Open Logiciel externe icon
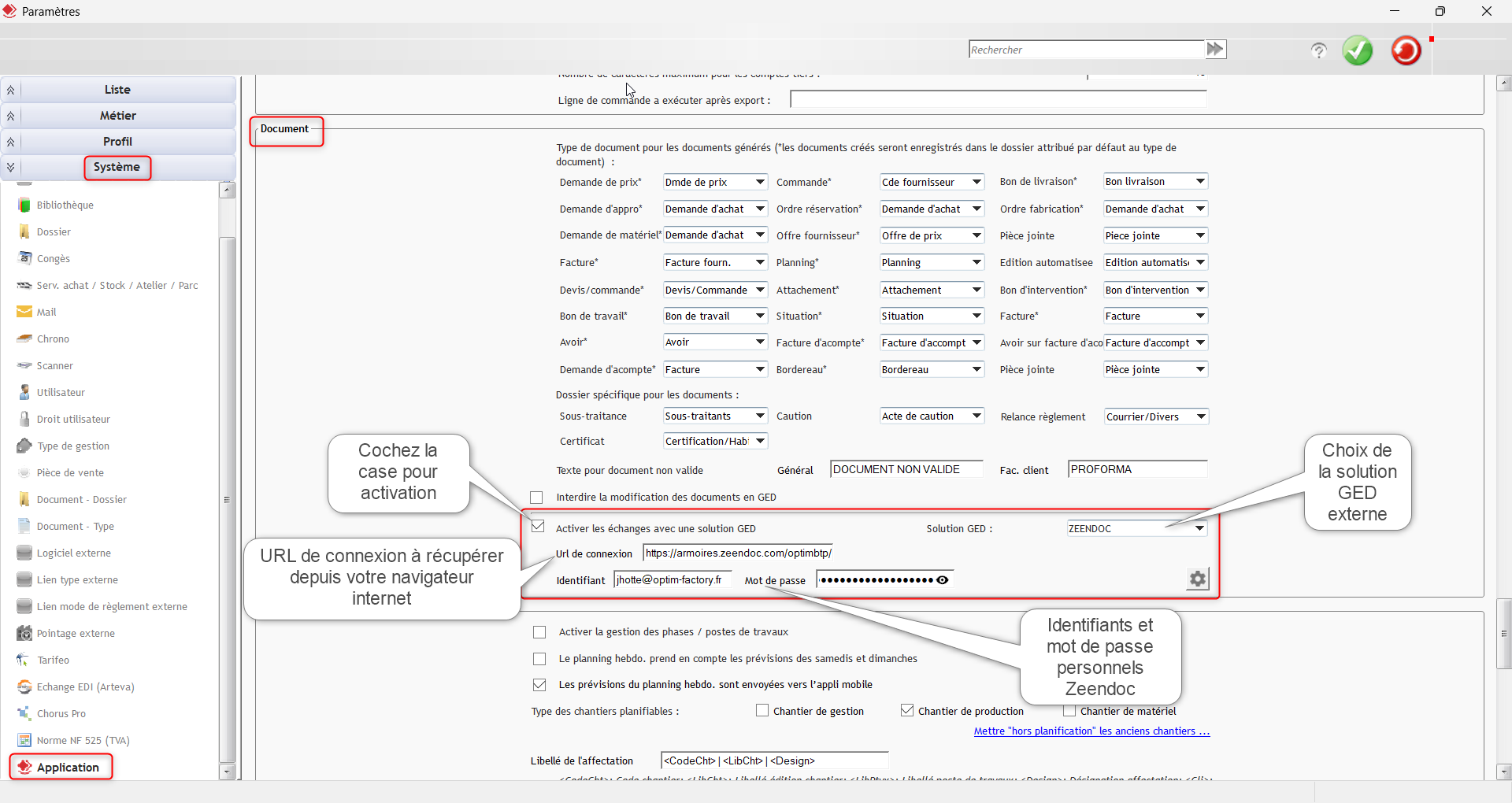Image resolution: width=1512 pixels, height=803 pixels. tap(24, 553)
